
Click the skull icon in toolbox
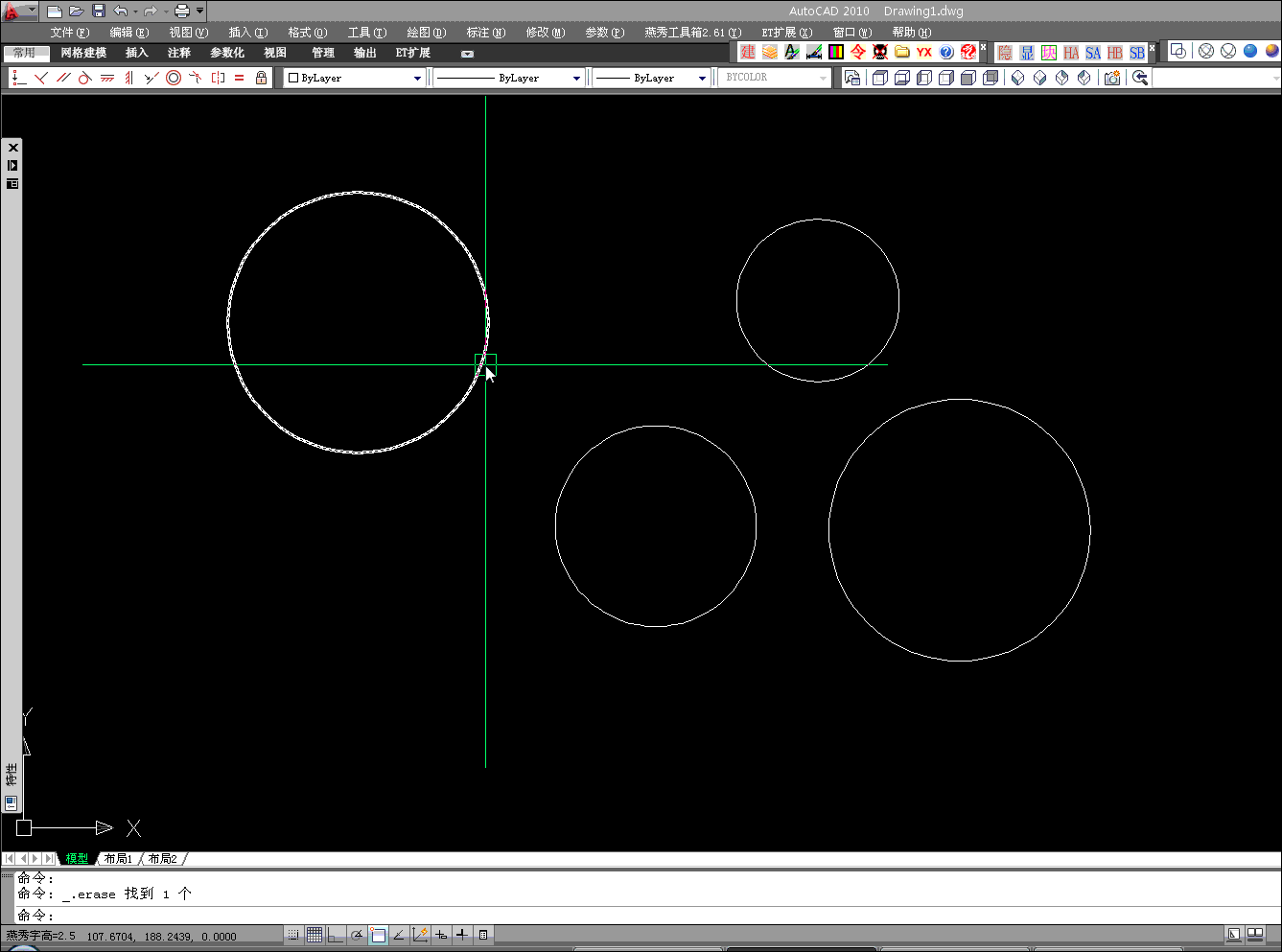coord(880,52)
